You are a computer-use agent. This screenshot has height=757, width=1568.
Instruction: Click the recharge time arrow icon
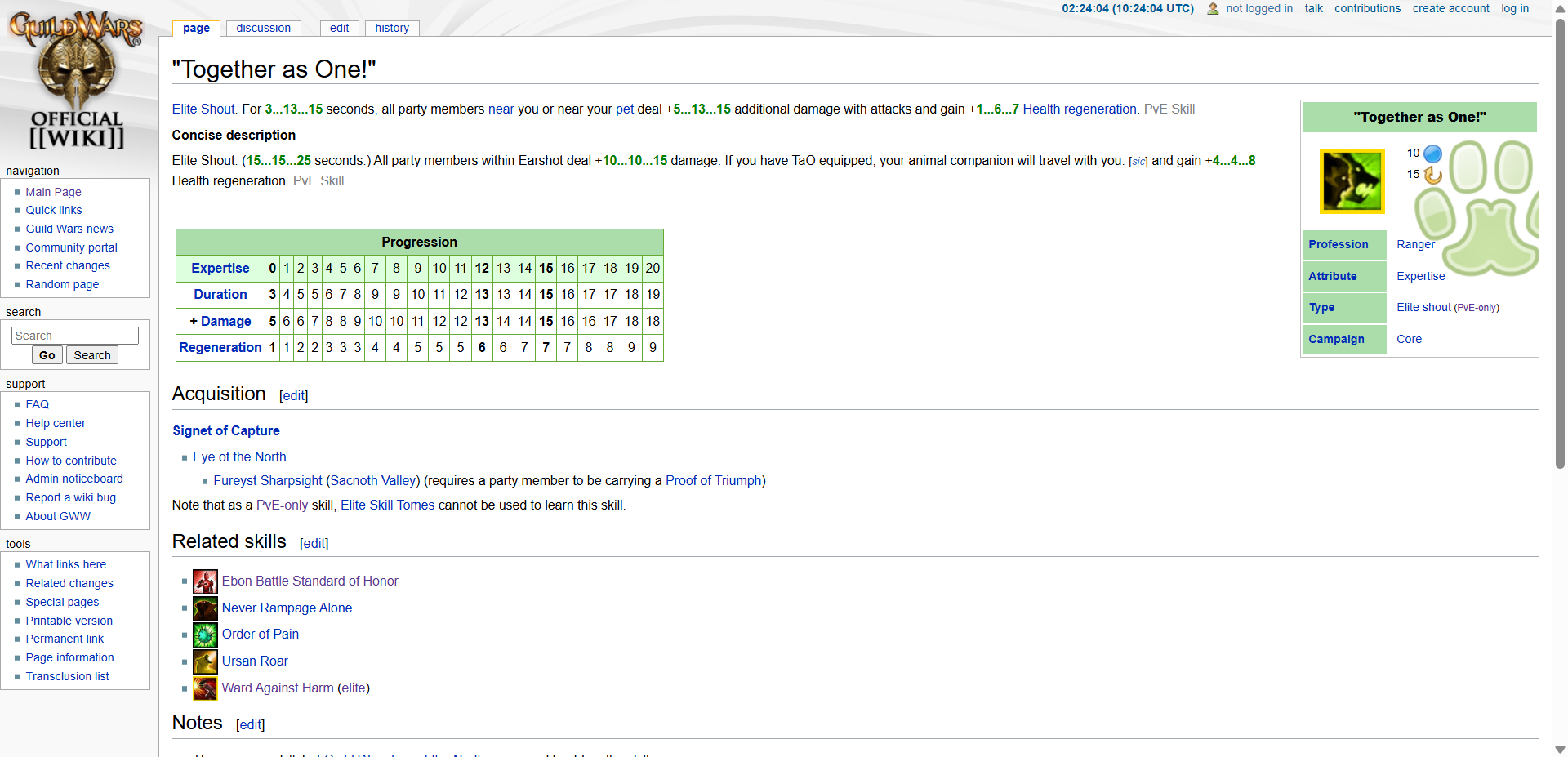coord(1432,175)
